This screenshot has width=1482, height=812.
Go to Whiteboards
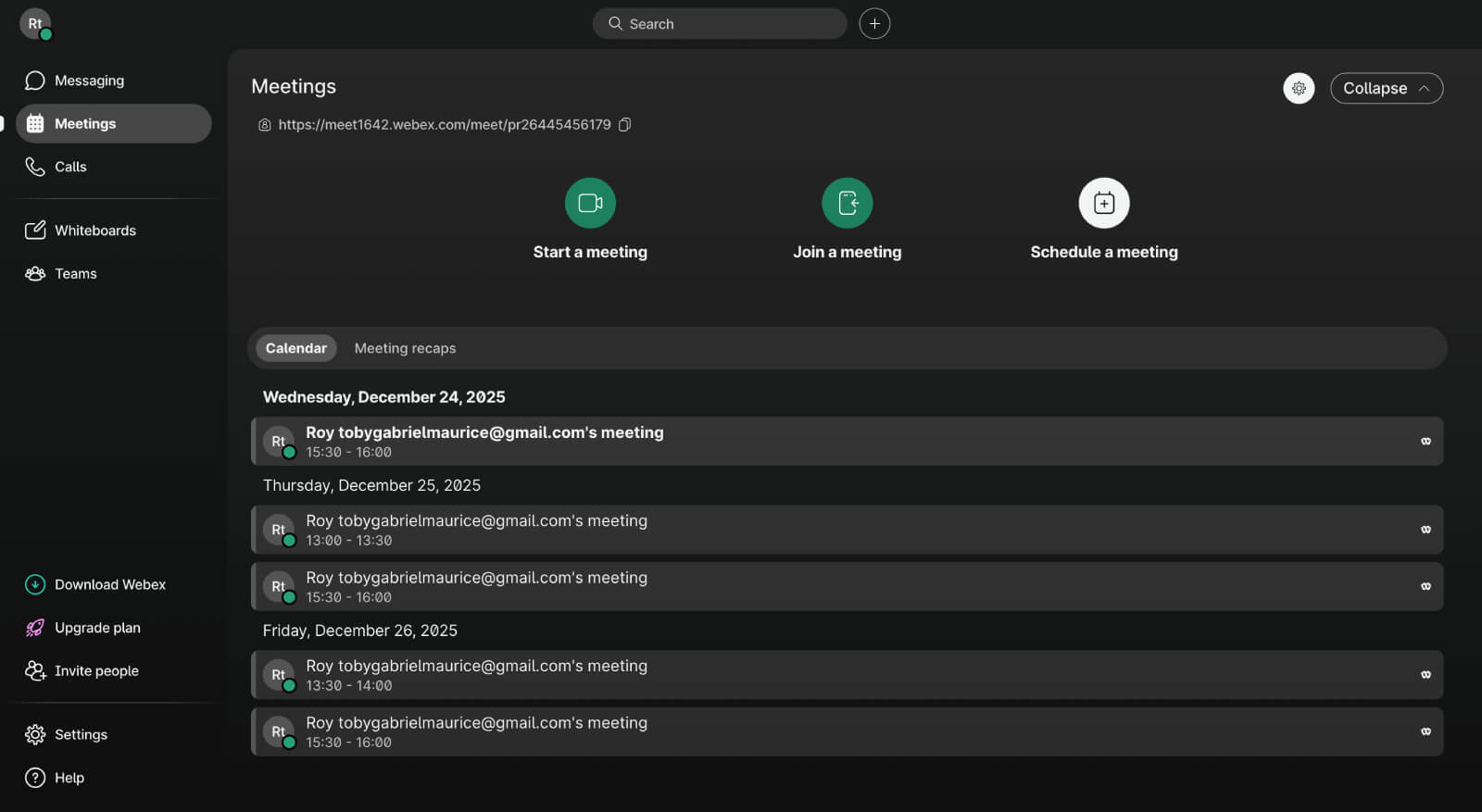coord(113,231)
